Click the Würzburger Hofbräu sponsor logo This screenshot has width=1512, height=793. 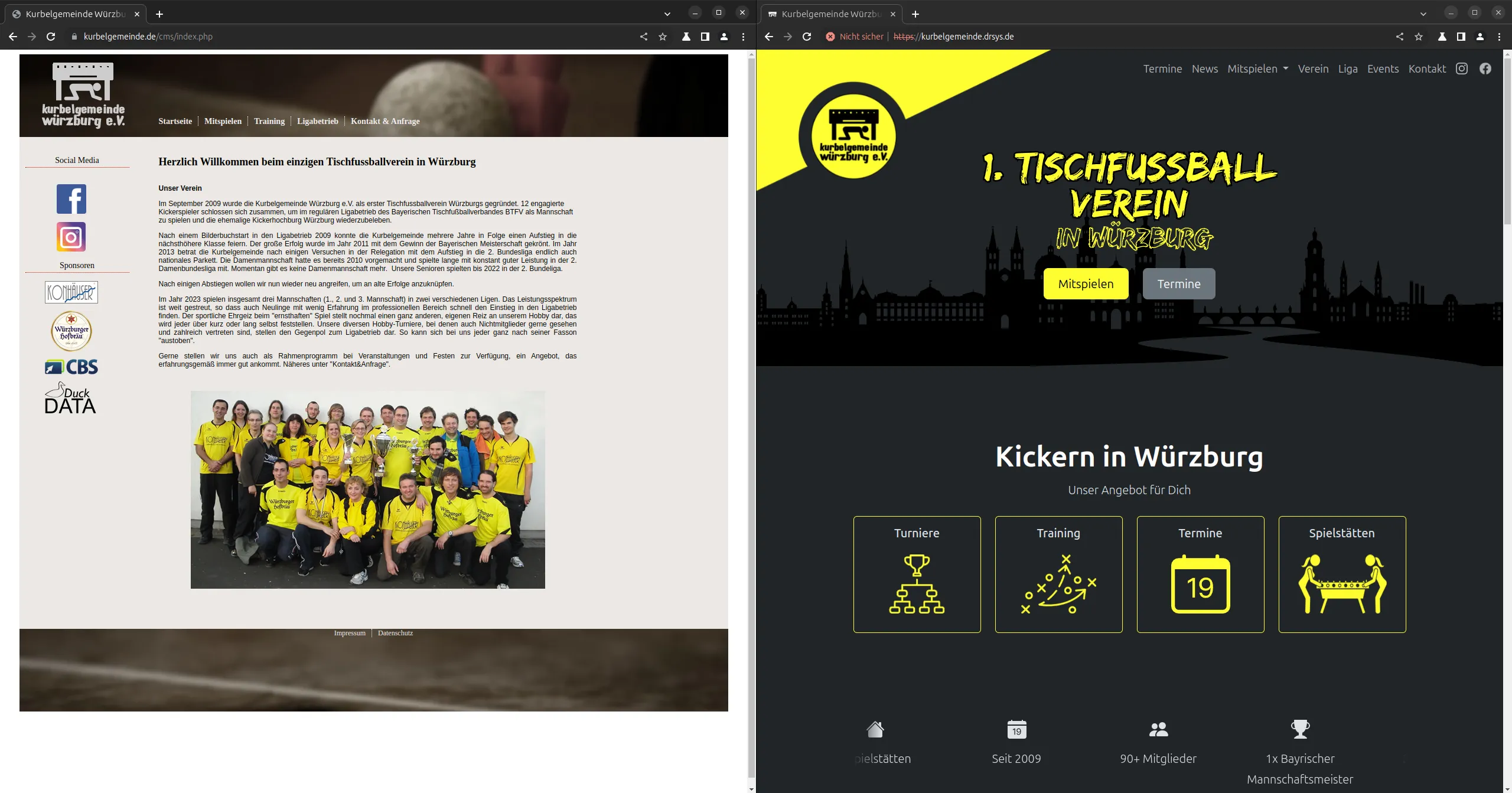pyautogui.click(x=71, y=331)
